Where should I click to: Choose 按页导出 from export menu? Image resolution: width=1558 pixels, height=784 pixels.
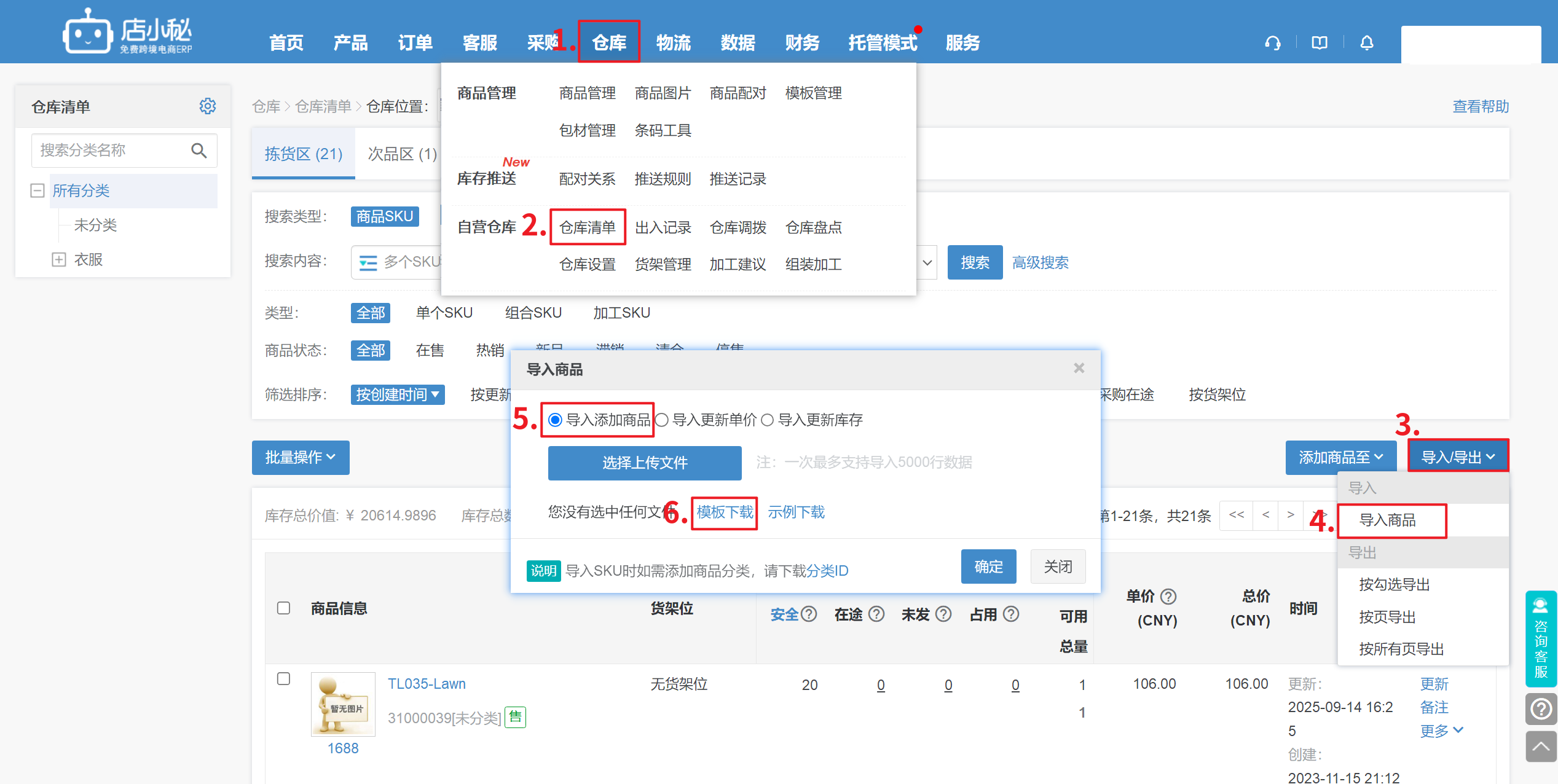(x=1387, y=617)
